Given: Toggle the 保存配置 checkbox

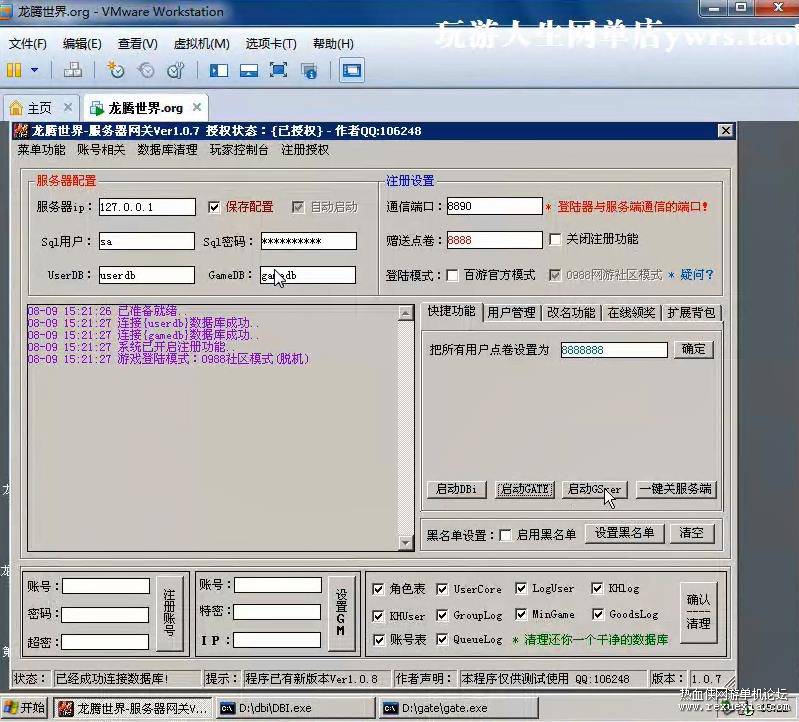Looking at the screenshot, I should pos(214,207).
